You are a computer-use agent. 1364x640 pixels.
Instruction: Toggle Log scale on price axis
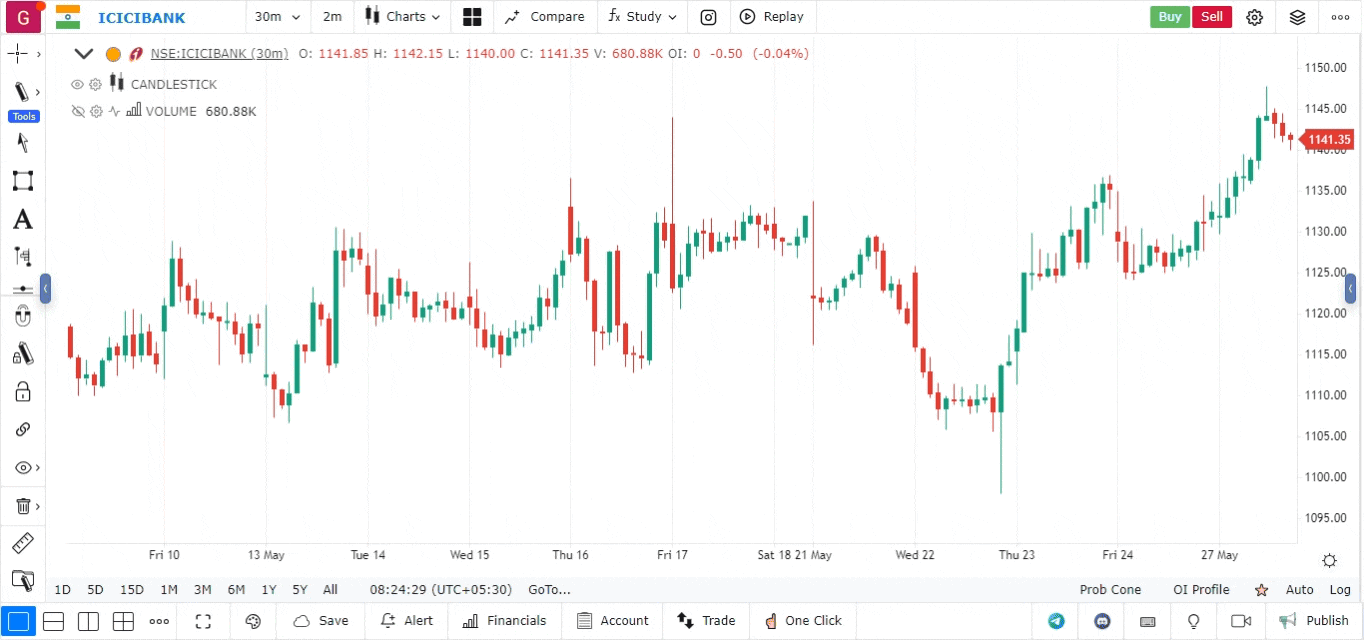[x=1340, y=590]
